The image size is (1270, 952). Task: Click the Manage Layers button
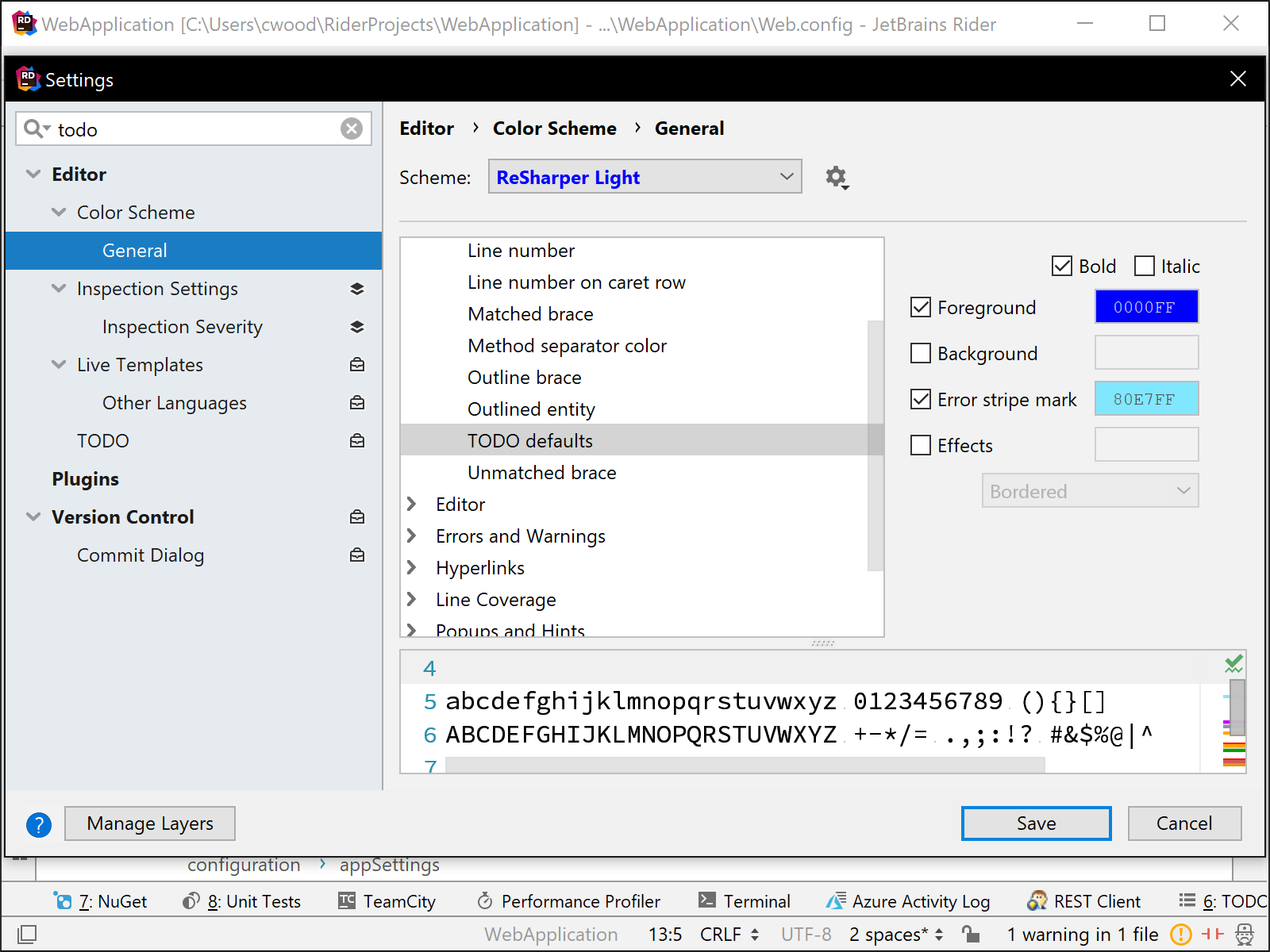(150, 823)
